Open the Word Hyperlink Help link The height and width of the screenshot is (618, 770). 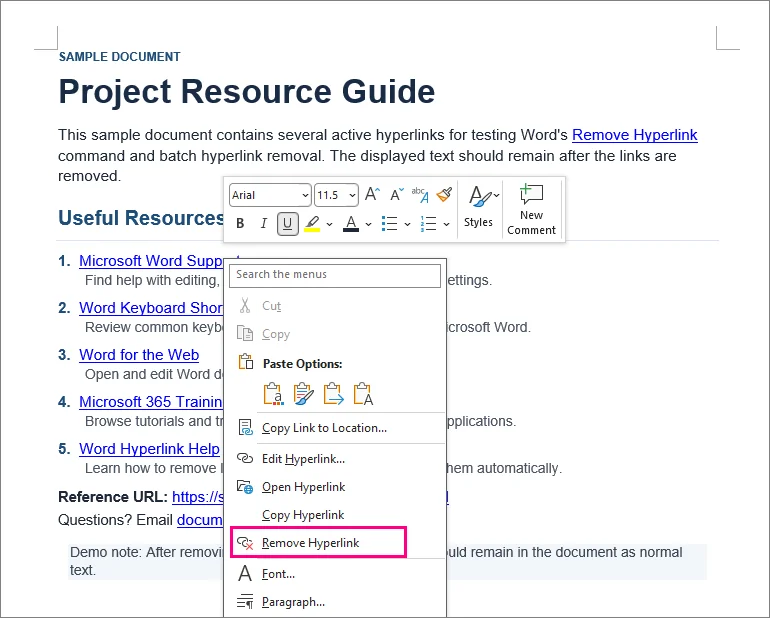pos(149,449)
